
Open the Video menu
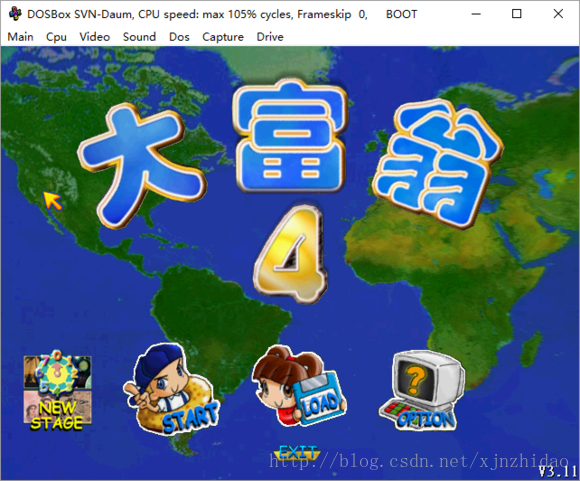point(95,37)
